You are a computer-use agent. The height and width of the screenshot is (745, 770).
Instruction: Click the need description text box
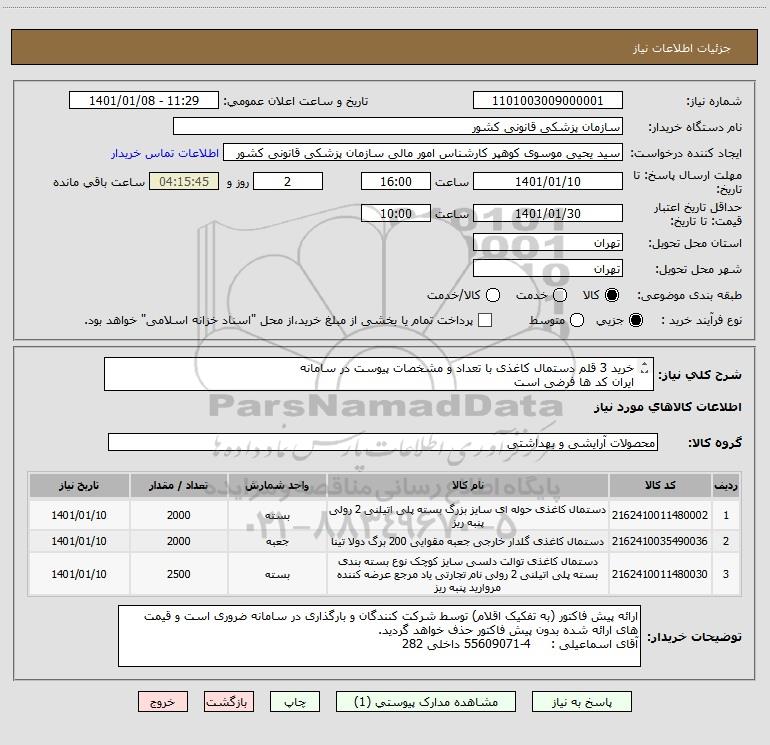(x=379, y=374)
